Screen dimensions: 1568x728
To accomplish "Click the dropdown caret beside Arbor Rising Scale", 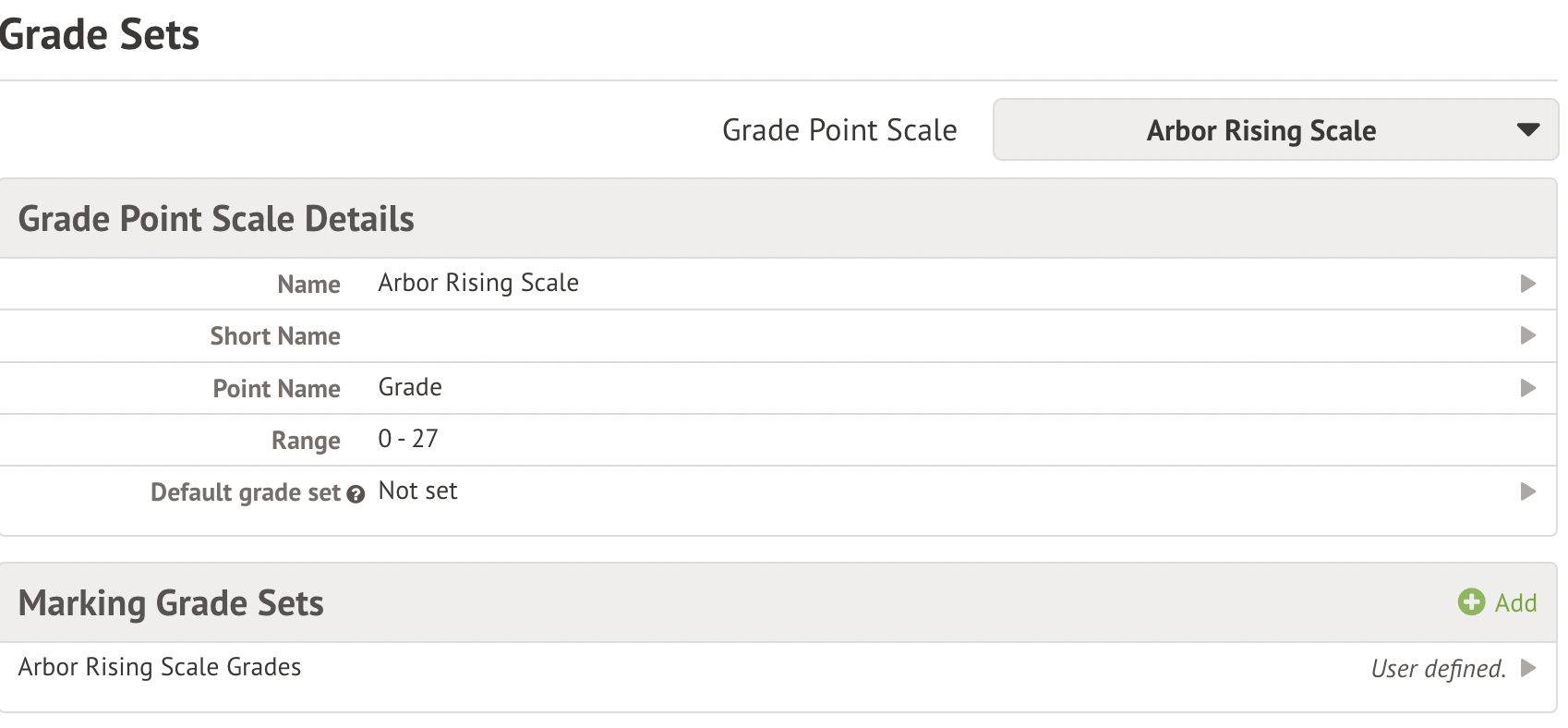I will pyautogui.click(x=1527, y=130).
